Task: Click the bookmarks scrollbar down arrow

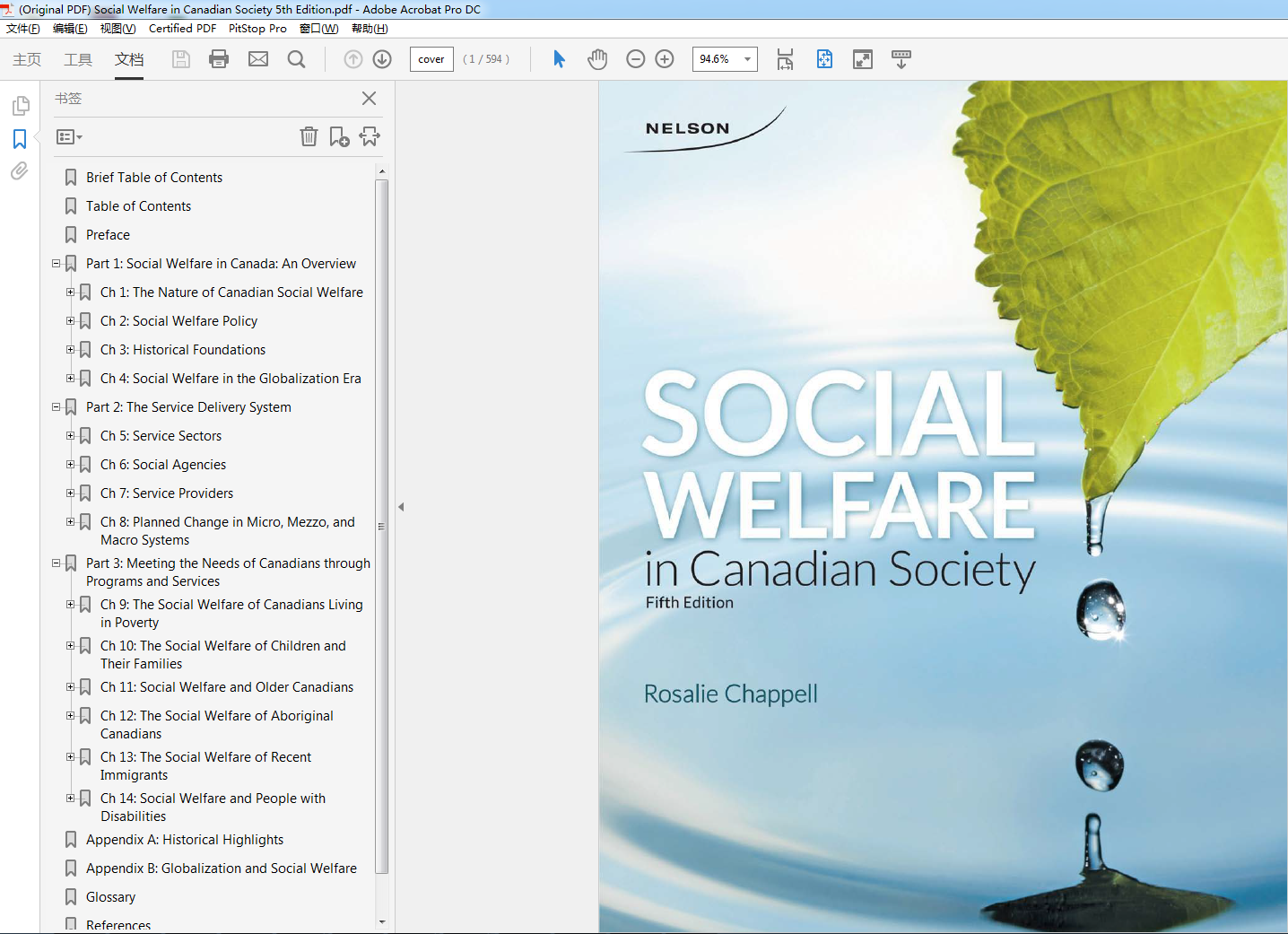Action: [x=382, y=922]
